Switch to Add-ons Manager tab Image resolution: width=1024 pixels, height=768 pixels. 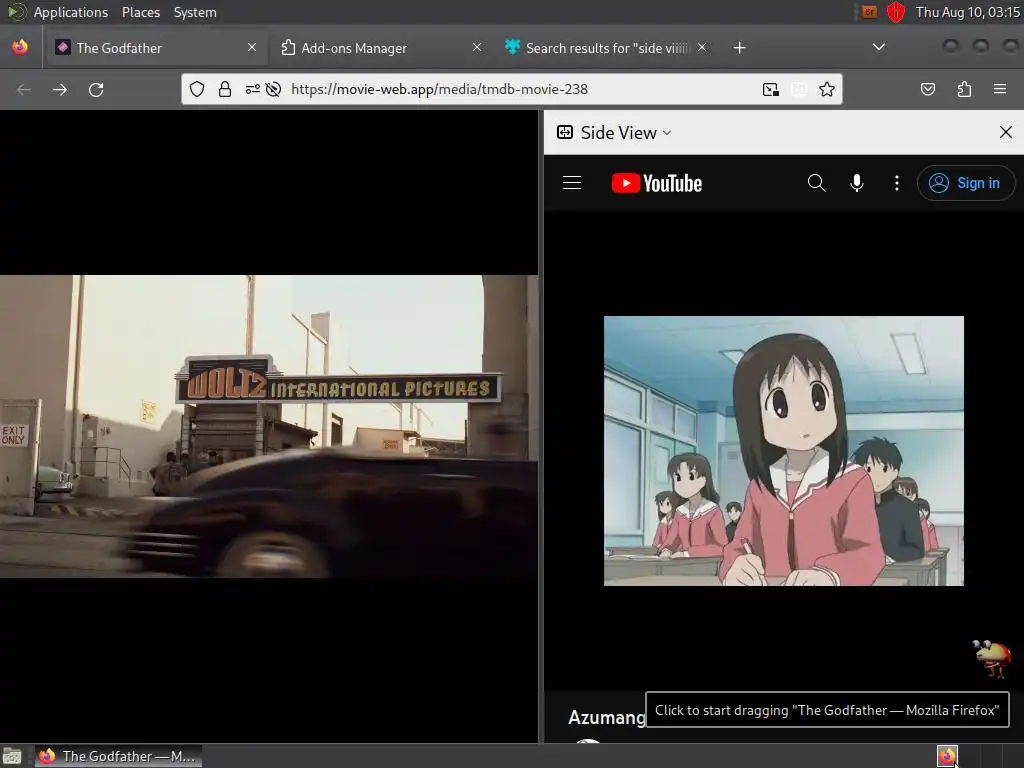click(x=381, y=48)
